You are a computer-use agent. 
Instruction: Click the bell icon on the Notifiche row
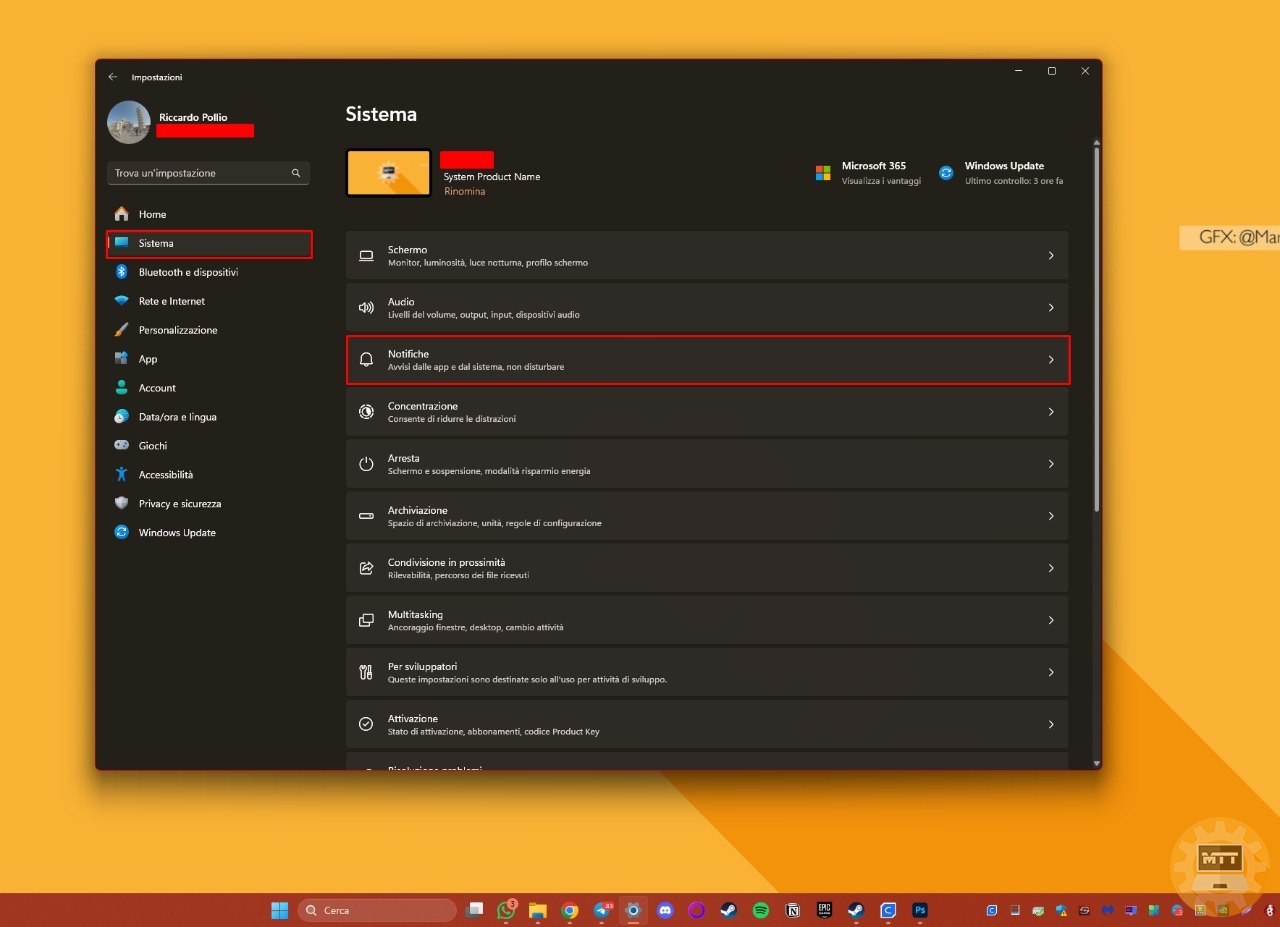[x=365, y=359]
